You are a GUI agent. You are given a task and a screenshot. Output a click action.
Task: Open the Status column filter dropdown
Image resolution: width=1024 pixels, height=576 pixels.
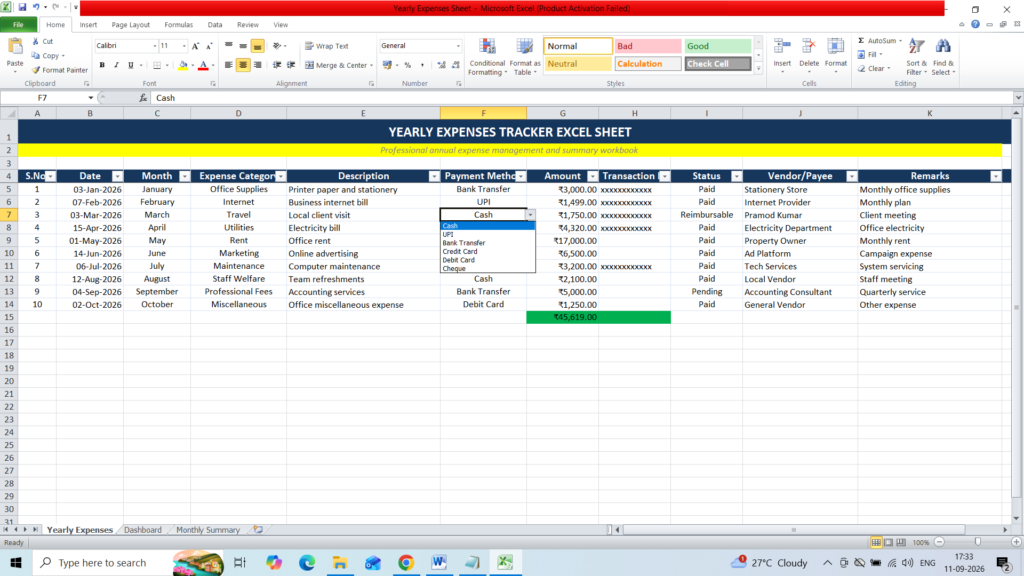736,176
